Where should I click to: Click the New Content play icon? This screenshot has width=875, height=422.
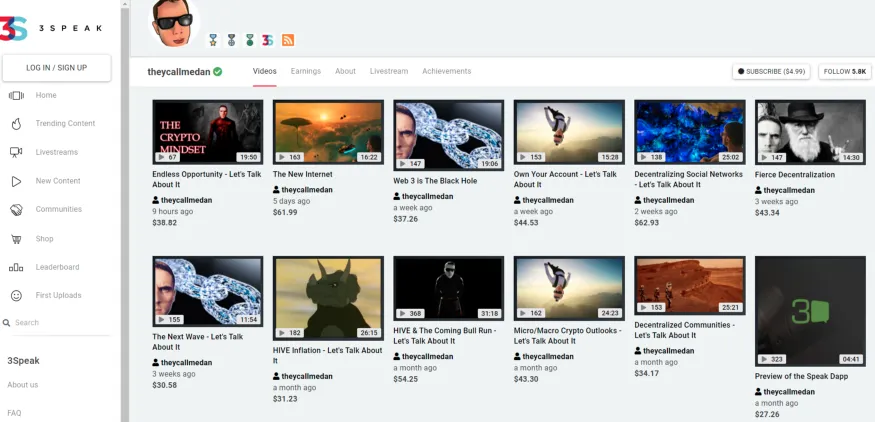pos(16,181)
